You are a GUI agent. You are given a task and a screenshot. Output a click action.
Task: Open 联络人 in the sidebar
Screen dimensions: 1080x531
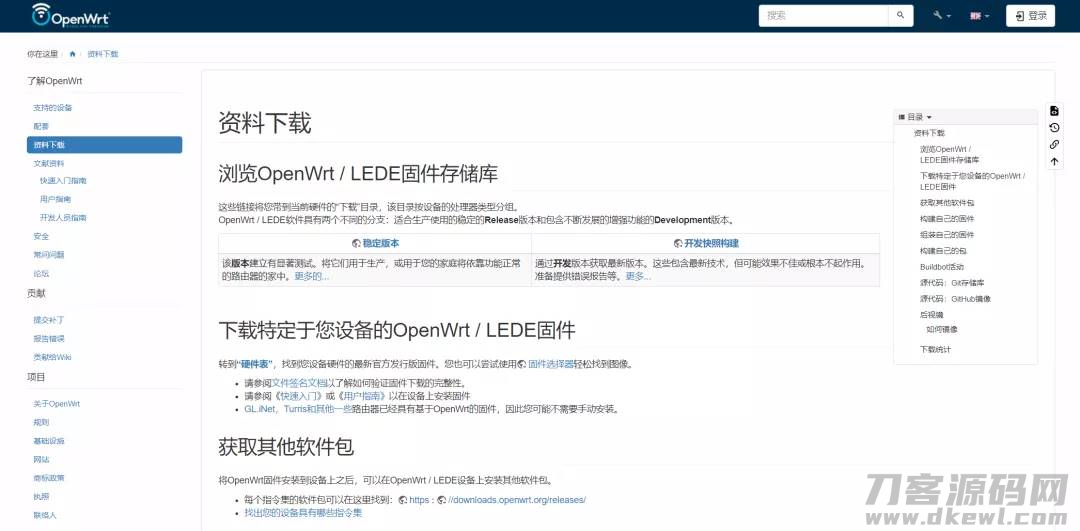[45, 515]
